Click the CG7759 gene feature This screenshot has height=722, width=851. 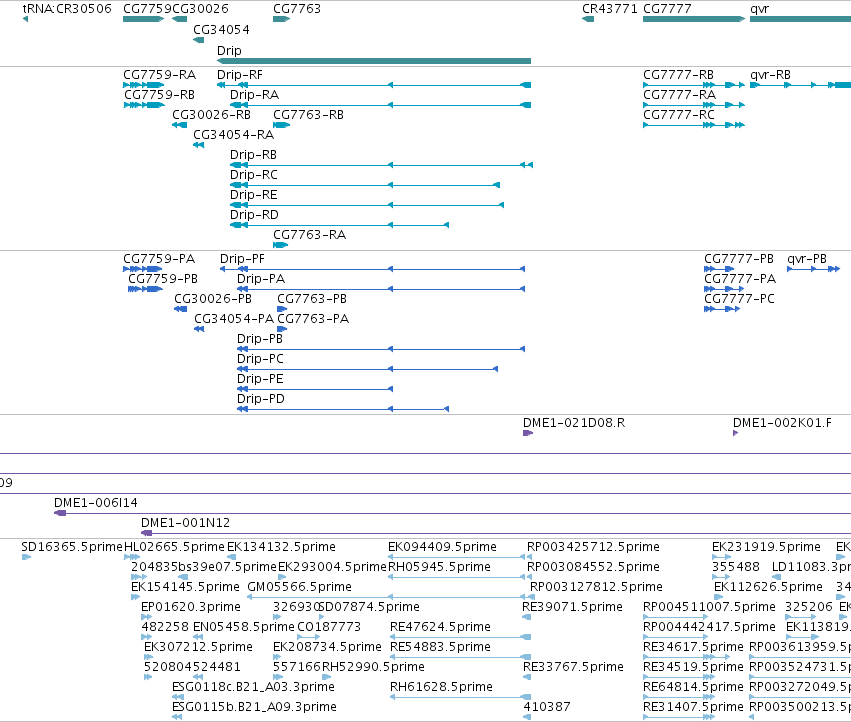143,19
